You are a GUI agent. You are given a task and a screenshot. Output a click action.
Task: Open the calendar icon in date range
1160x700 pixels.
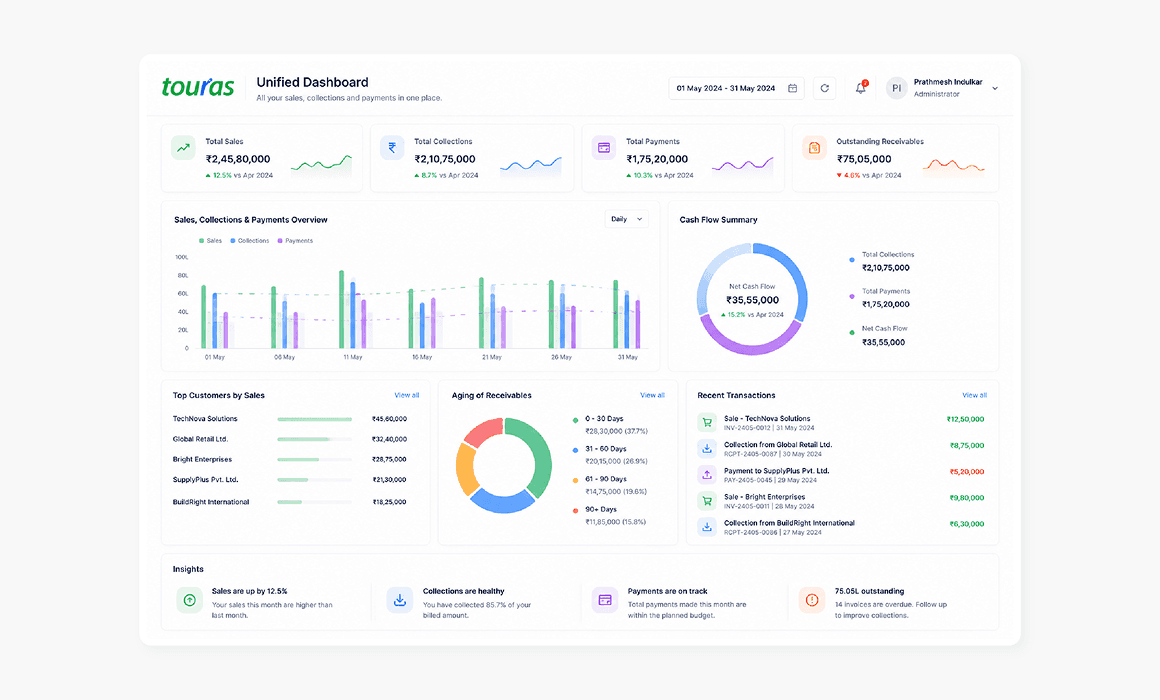click(x=792, y=88)
